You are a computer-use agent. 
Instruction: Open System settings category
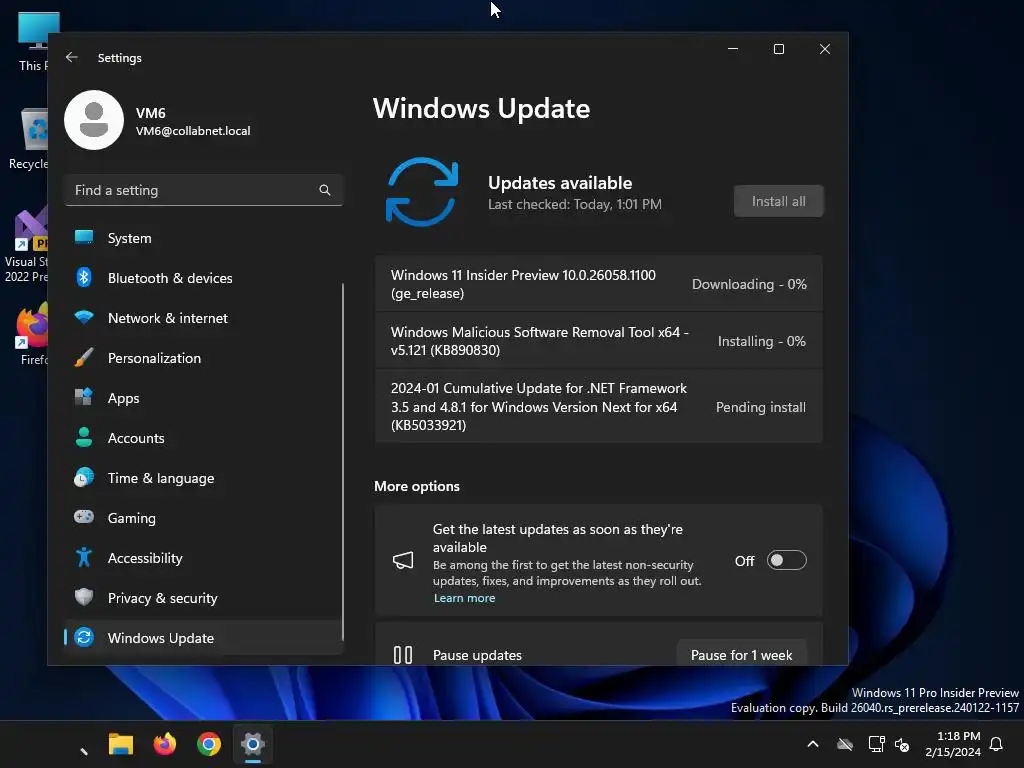[x=203, y=238]
